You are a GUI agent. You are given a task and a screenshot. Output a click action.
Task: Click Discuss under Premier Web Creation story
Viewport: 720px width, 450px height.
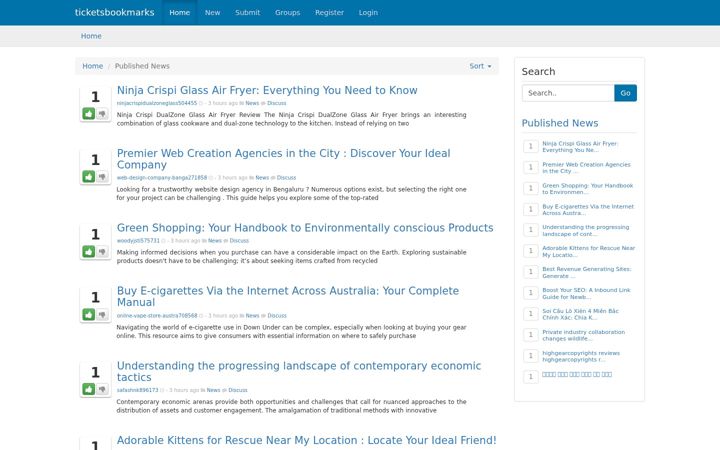click(x=287, y=178)
